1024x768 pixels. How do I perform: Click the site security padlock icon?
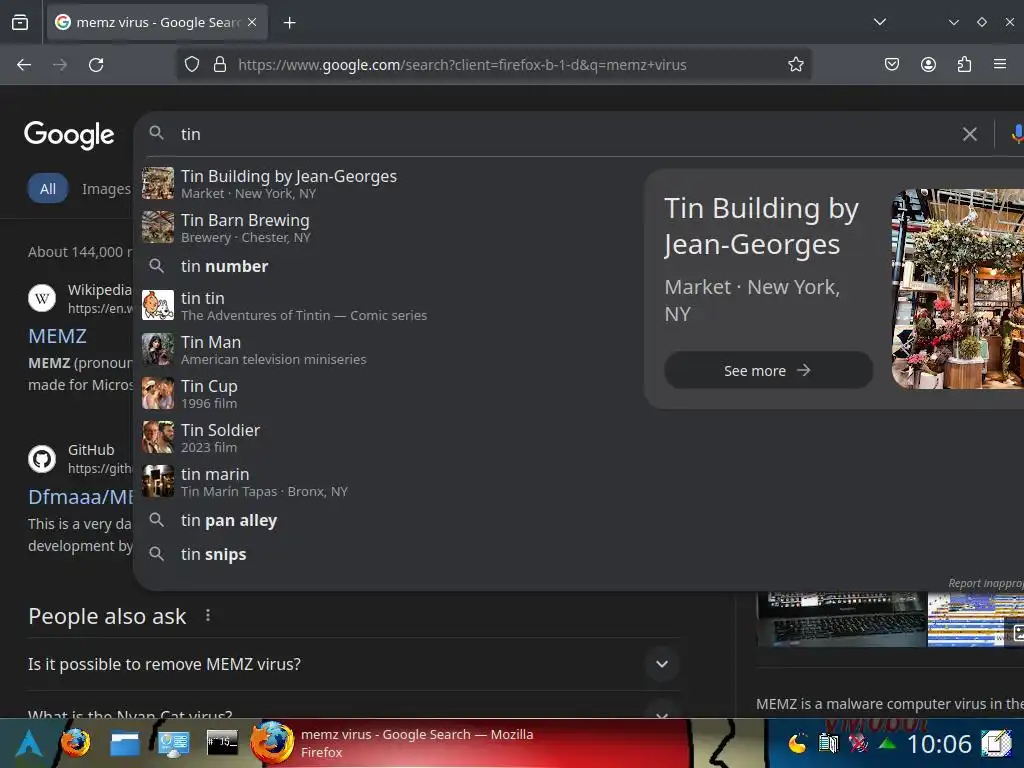tap(220, 65)
